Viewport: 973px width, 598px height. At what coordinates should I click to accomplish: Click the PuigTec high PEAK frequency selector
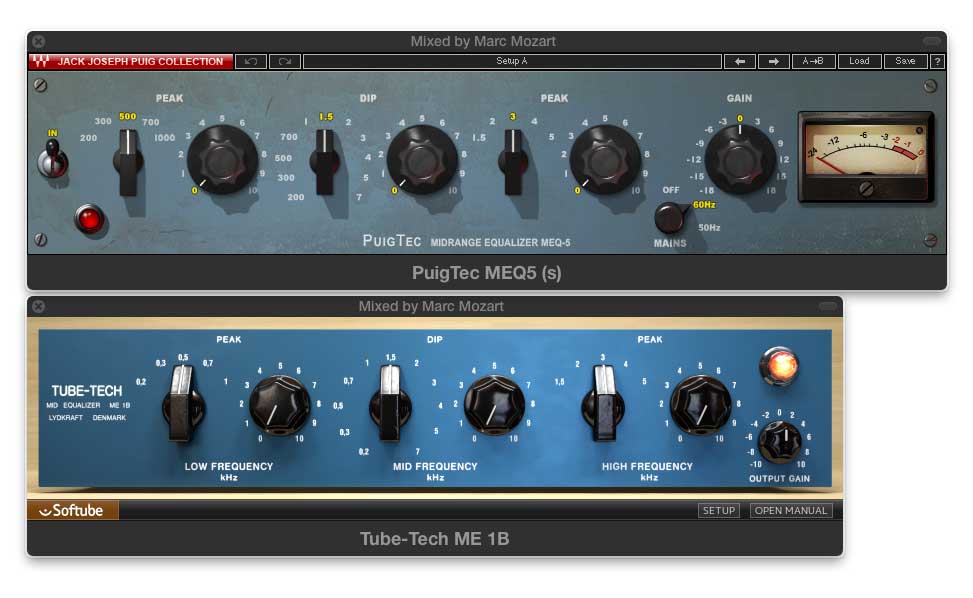click(x=513, y=163)
